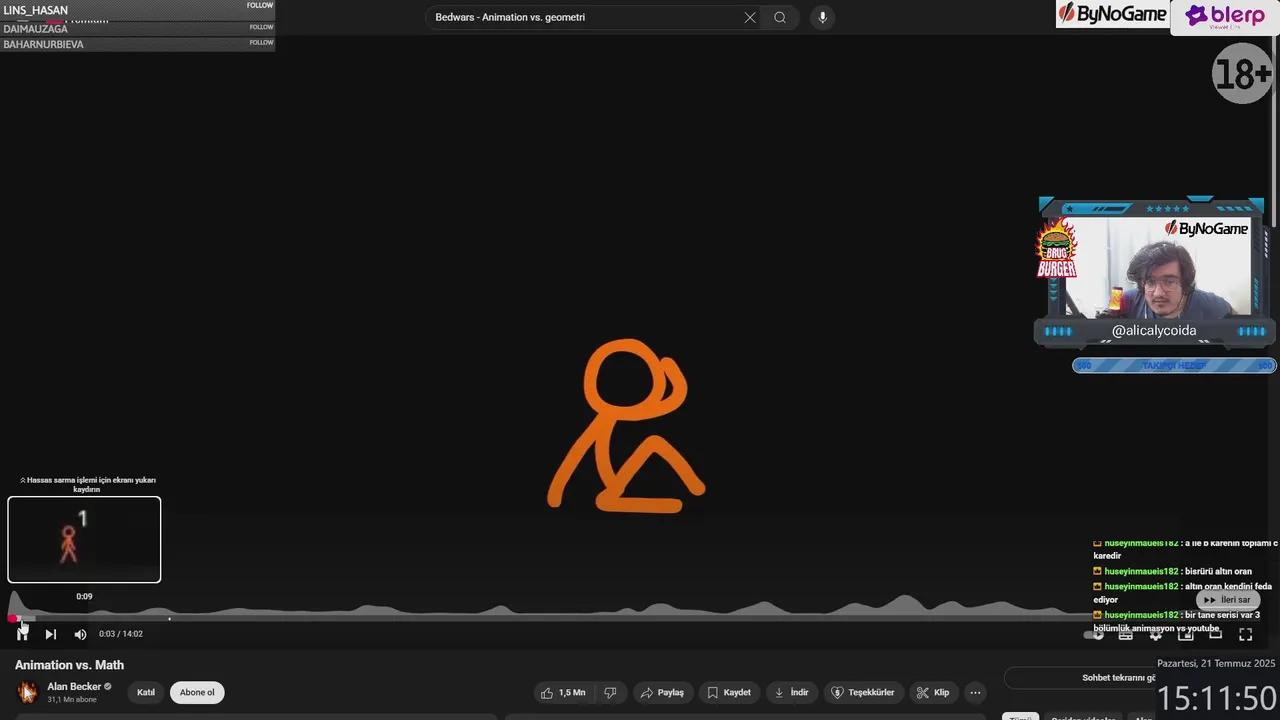Click the 0:03 / 14:02 time display
Viewport: 1280px width, 720px height.
click(121, 634)
